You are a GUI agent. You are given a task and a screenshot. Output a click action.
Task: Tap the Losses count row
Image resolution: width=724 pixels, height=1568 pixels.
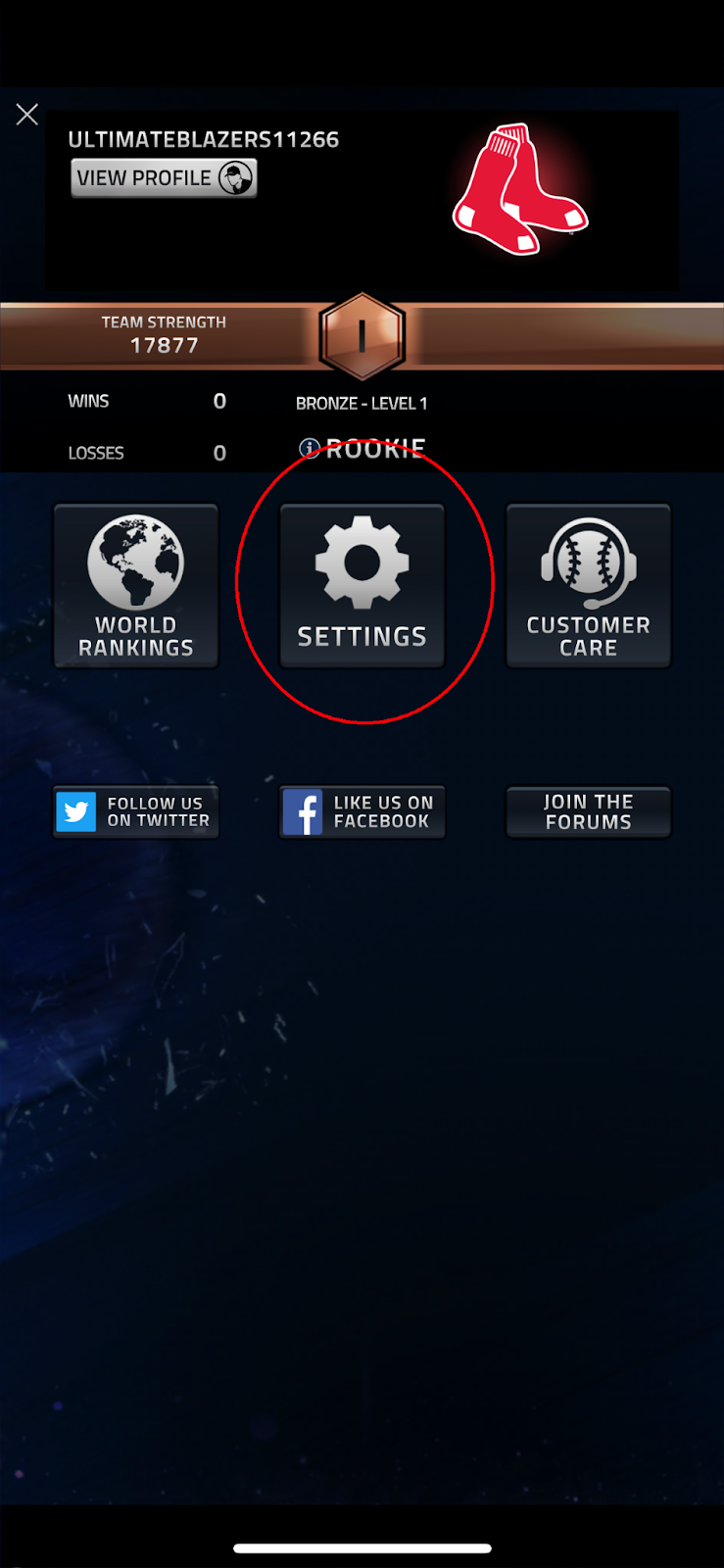click(x=147, y=453)
